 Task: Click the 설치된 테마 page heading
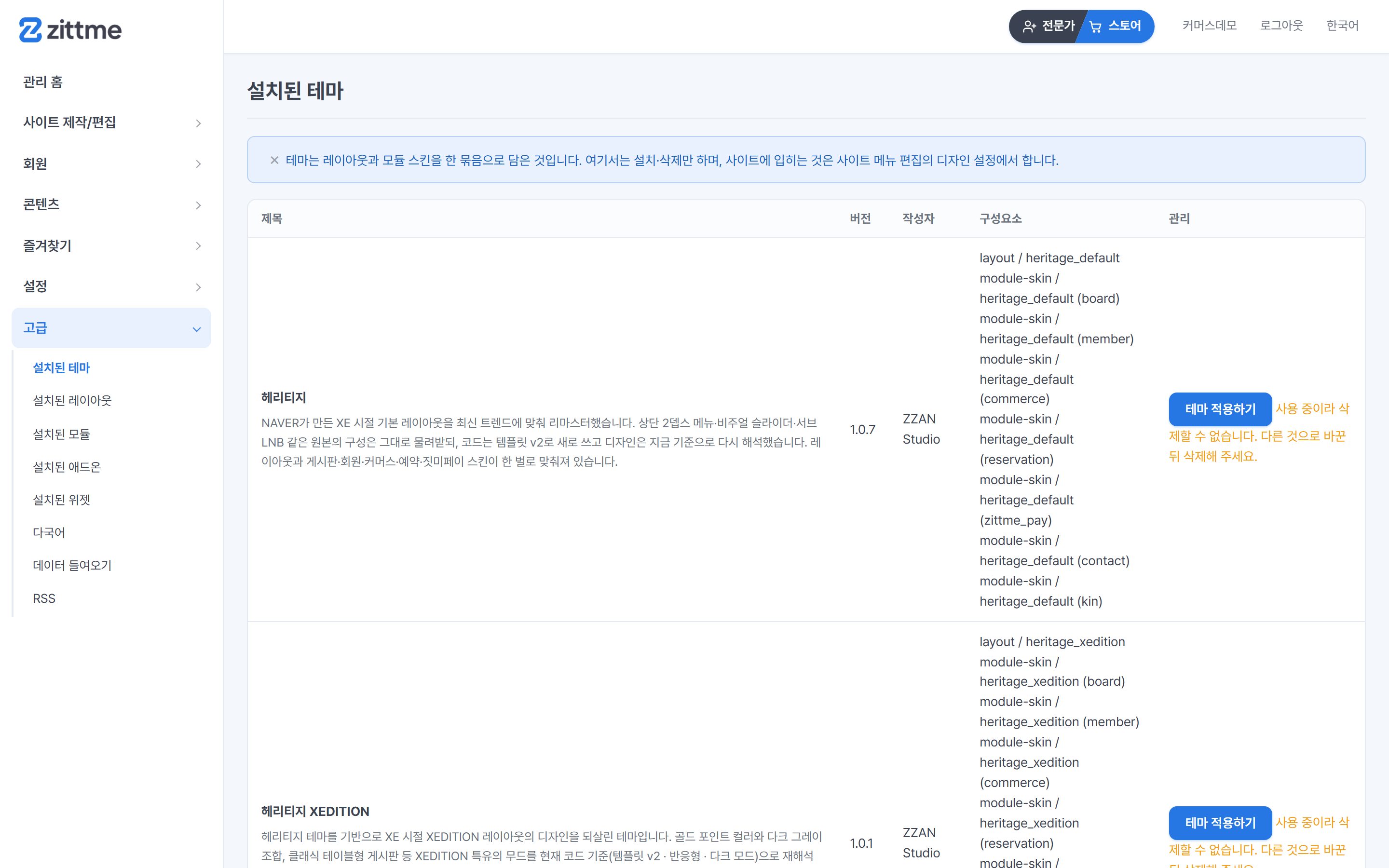coord(295,91)
